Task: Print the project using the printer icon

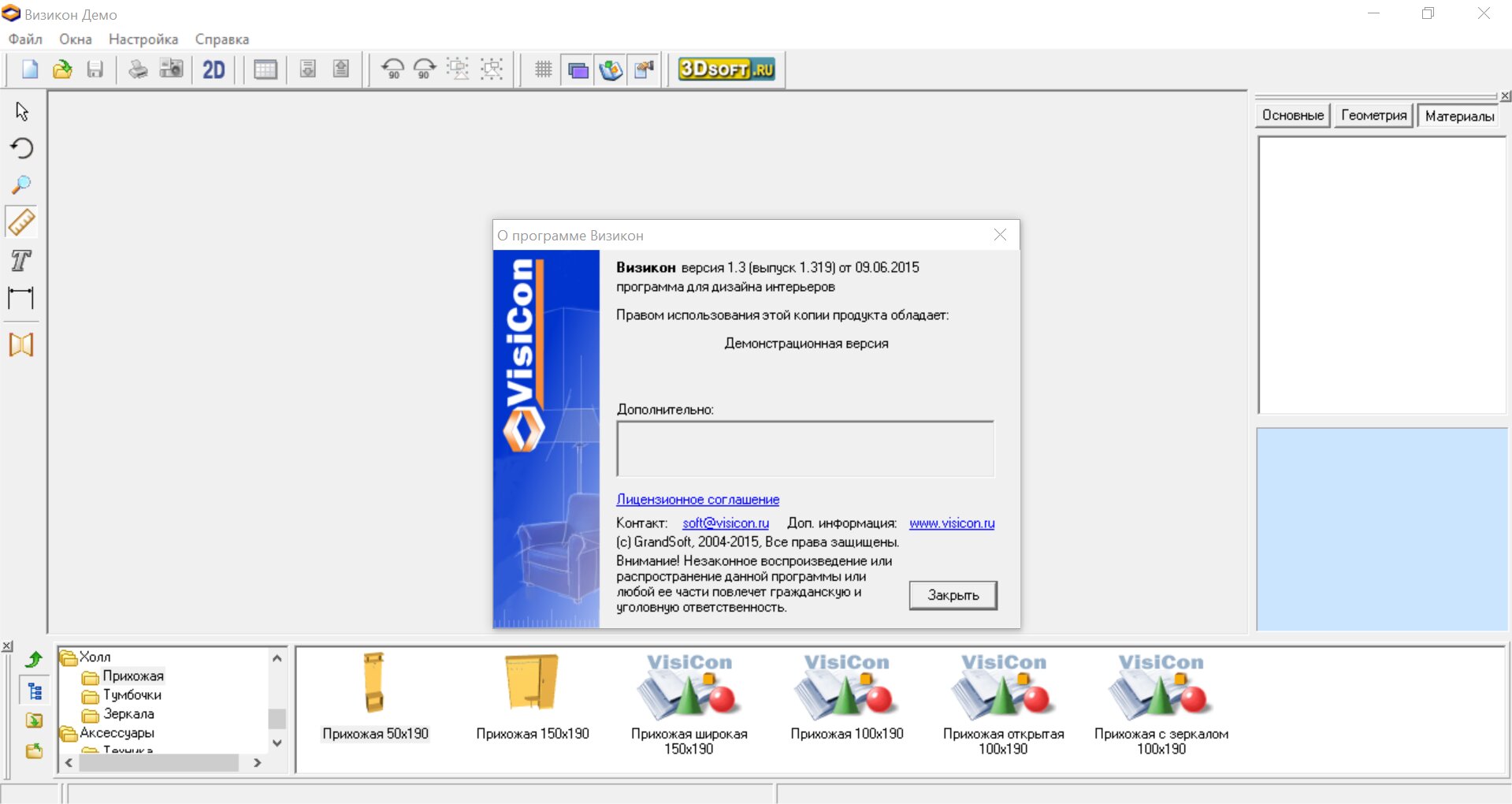Action: pyautogui.click(x=138, y=70)
